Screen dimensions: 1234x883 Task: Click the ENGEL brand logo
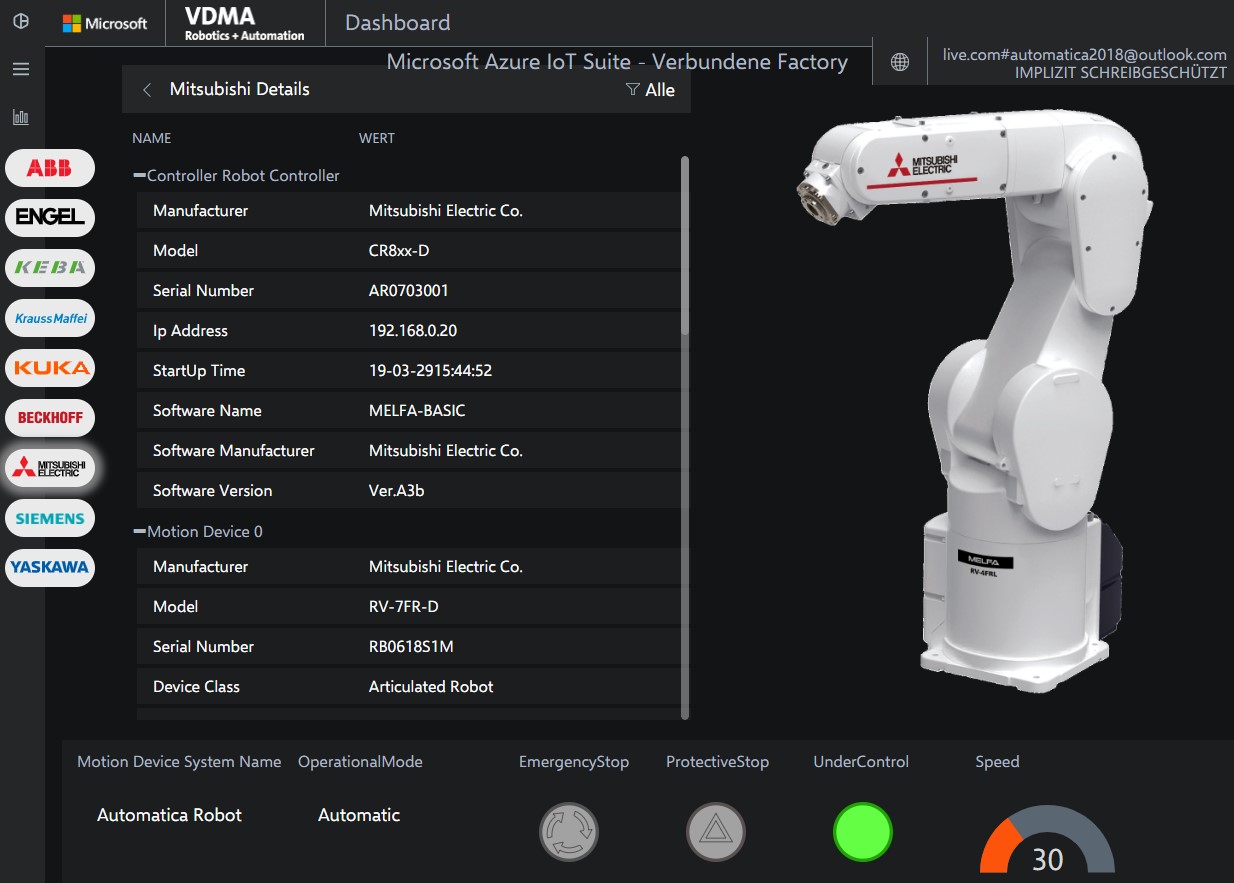pyautogui.click(x=49, y=217)
